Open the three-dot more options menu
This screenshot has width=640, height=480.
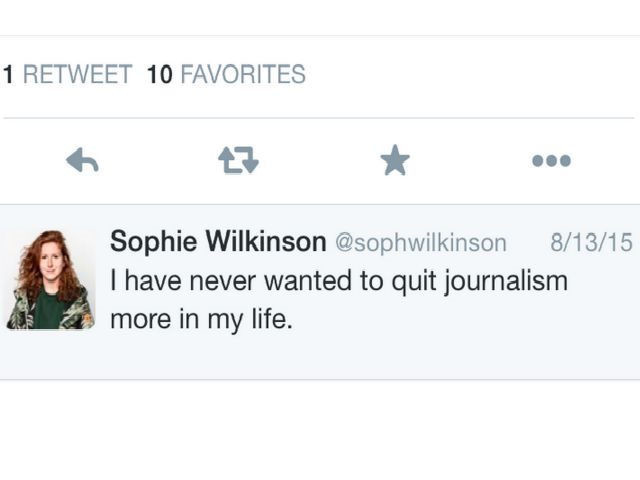(x=551, y=161)
